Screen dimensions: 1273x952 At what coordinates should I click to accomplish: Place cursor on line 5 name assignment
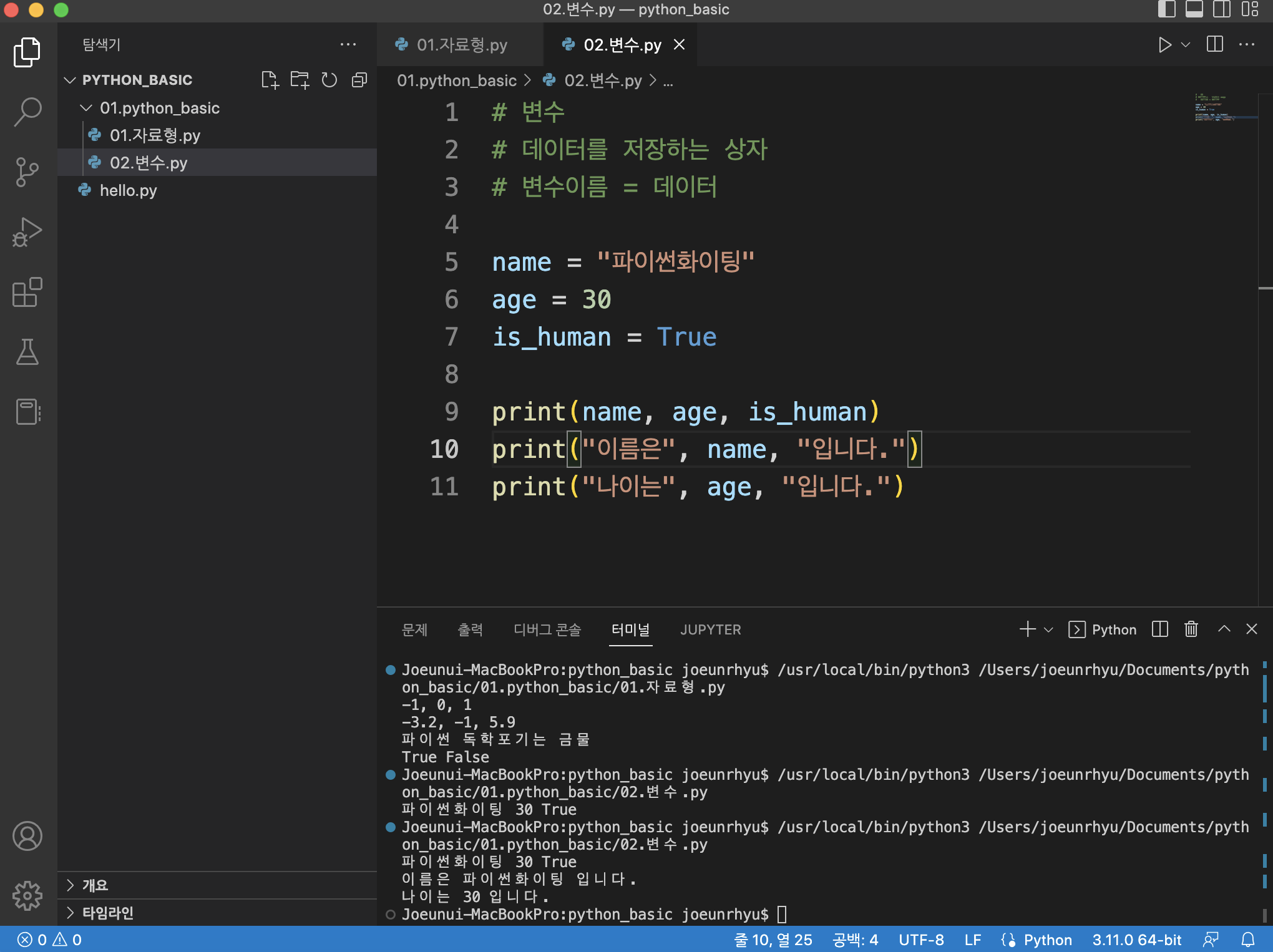point(623,262)
